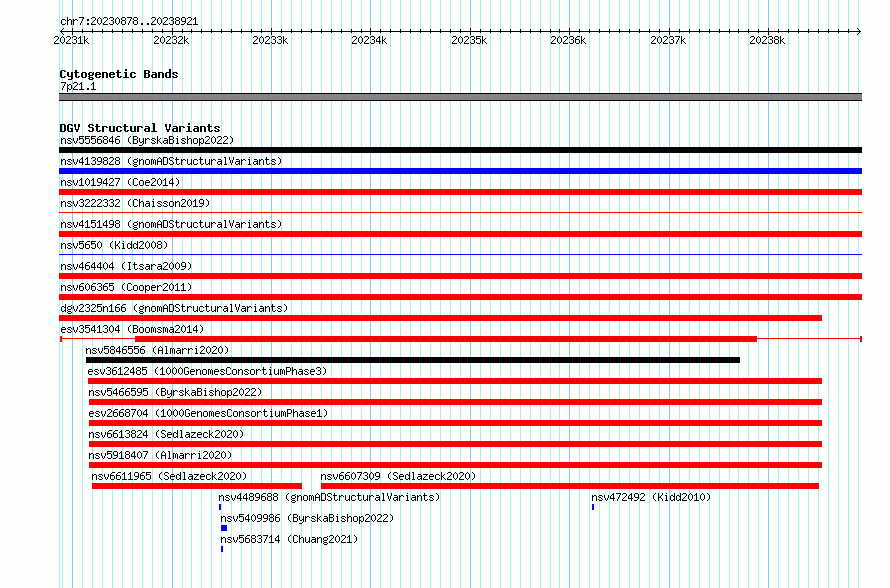Click the 20234k ruler label
Image resolution: width=890 pixels, height=588 pixels.
[x=369, y=40]
